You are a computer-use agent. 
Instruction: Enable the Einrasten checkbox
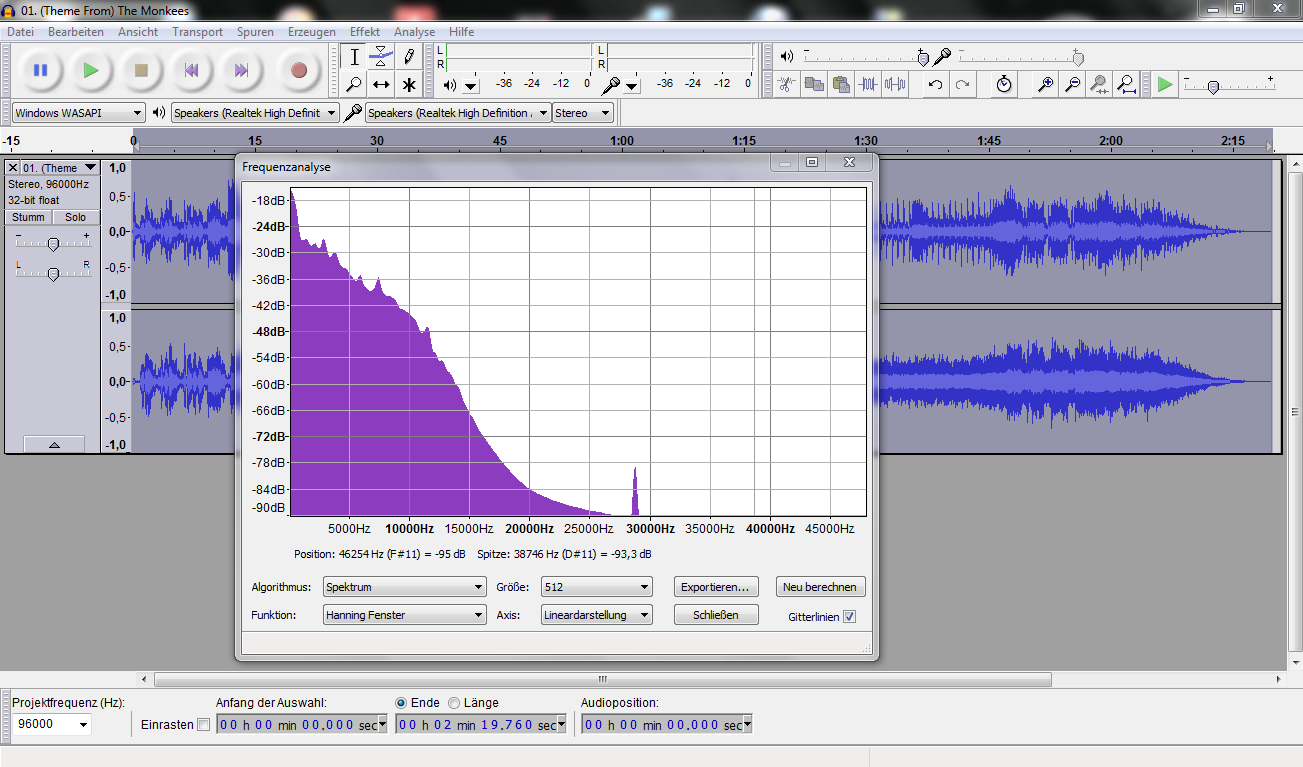[x=204, y=725]
